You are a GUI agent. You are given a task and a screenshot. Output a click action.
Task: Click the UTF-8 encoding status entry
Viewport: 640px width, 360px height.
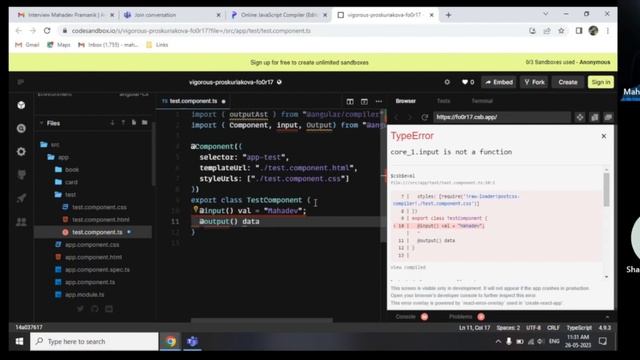[x=533, y=328]
